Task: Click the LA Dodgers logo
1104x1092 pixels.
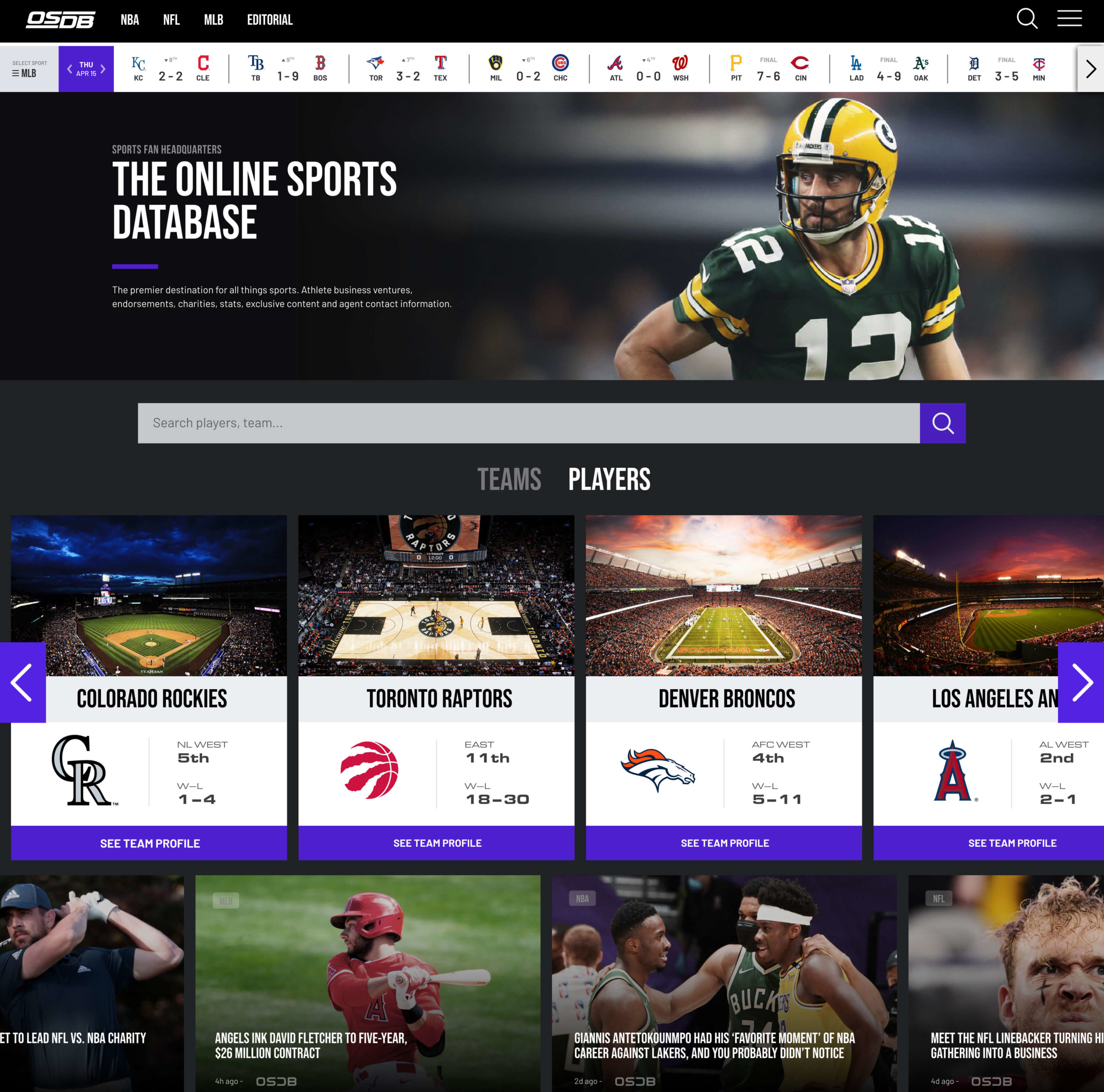Action: point(856,63)
